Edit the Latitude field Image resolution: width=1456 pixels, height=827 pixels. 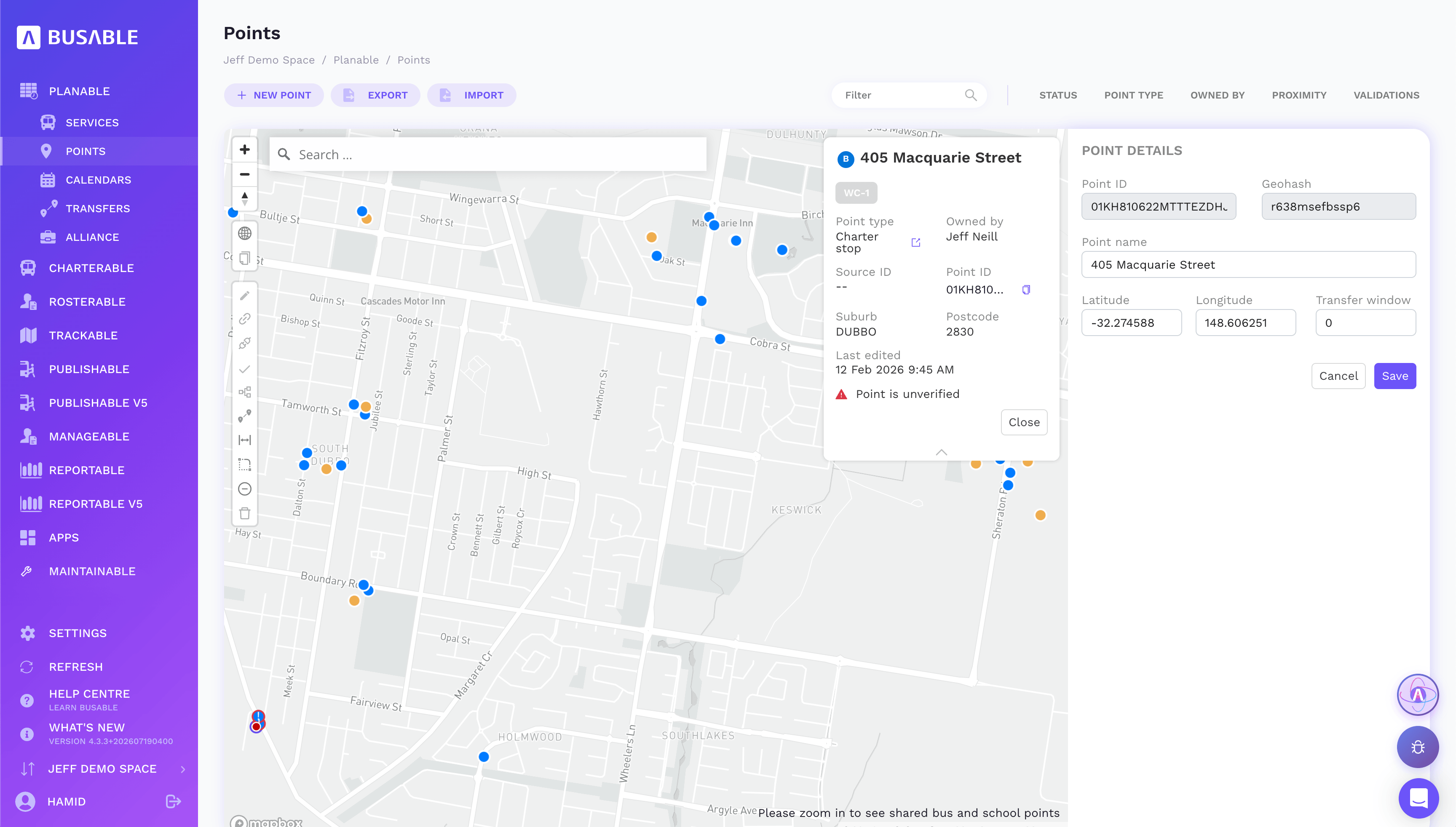(x=1132, y=323)
